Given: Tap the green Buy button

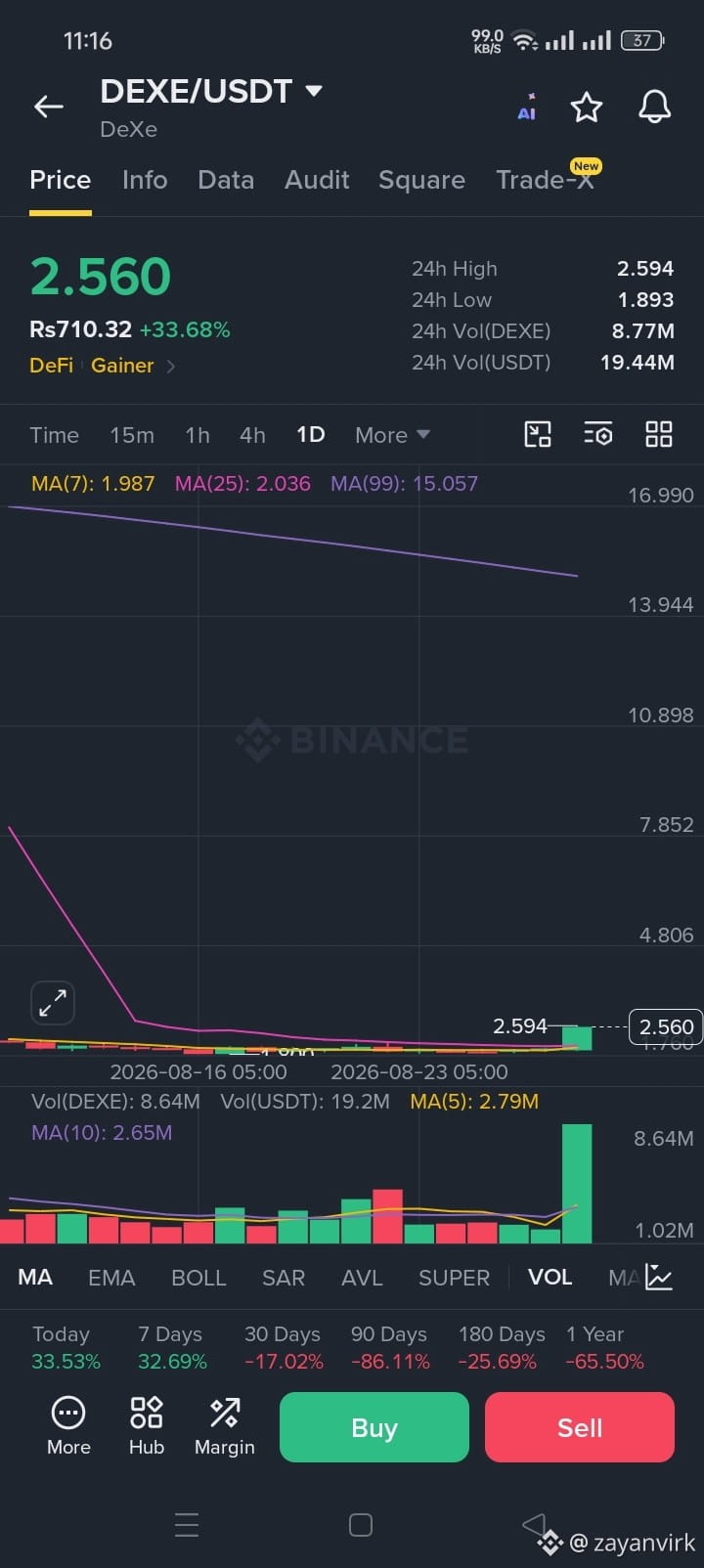Looking at the screenshot, I should (374, 1427).
